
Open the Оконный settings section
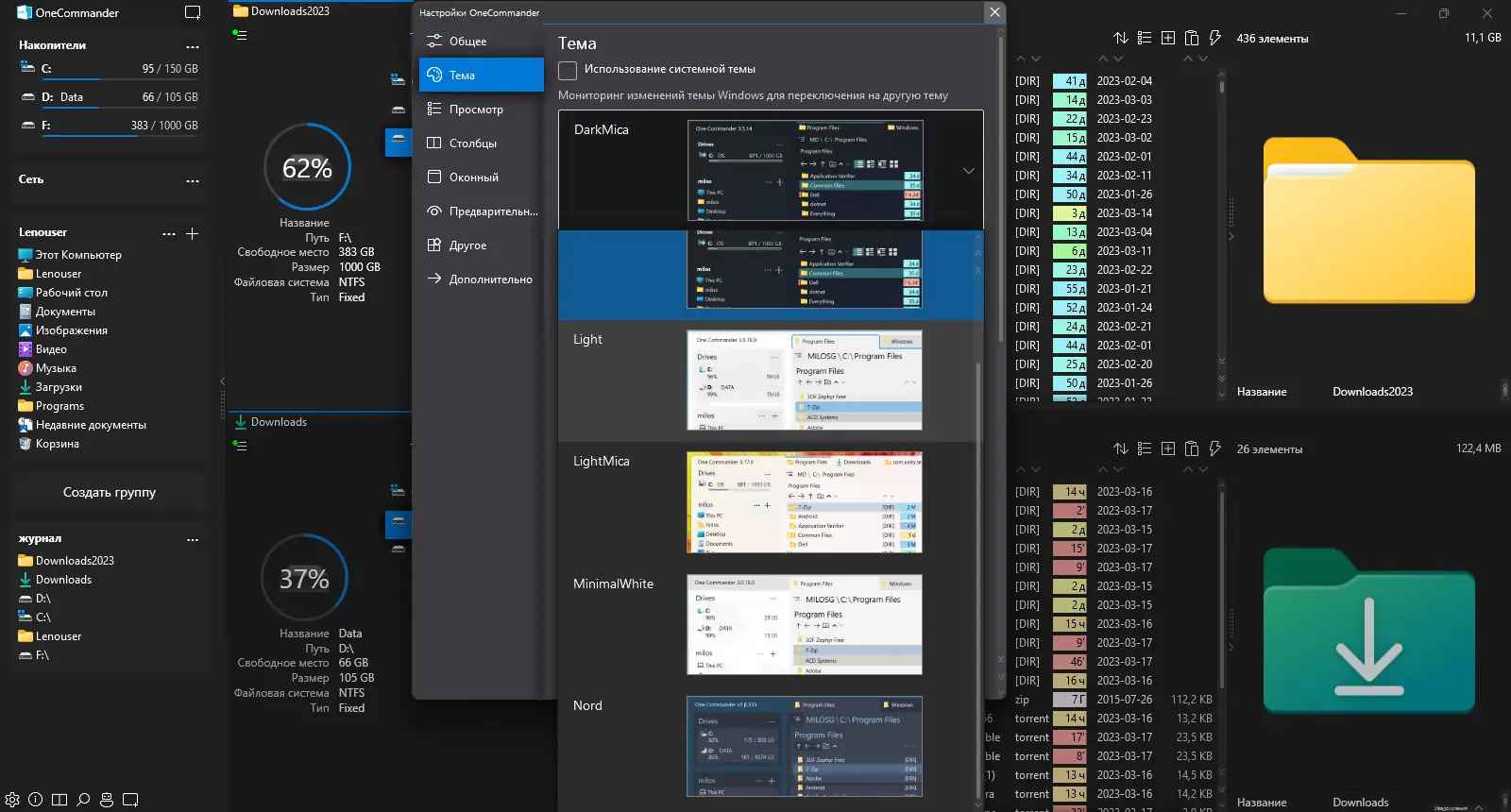point(482,178)
